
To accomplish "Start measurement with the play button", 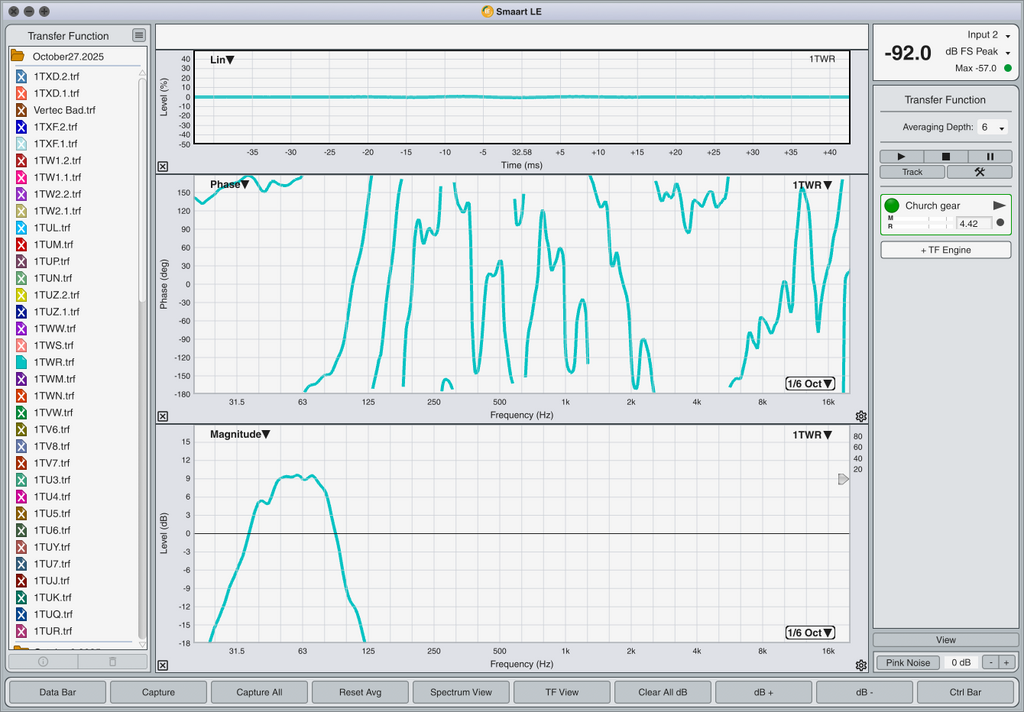I will point(902,156).
